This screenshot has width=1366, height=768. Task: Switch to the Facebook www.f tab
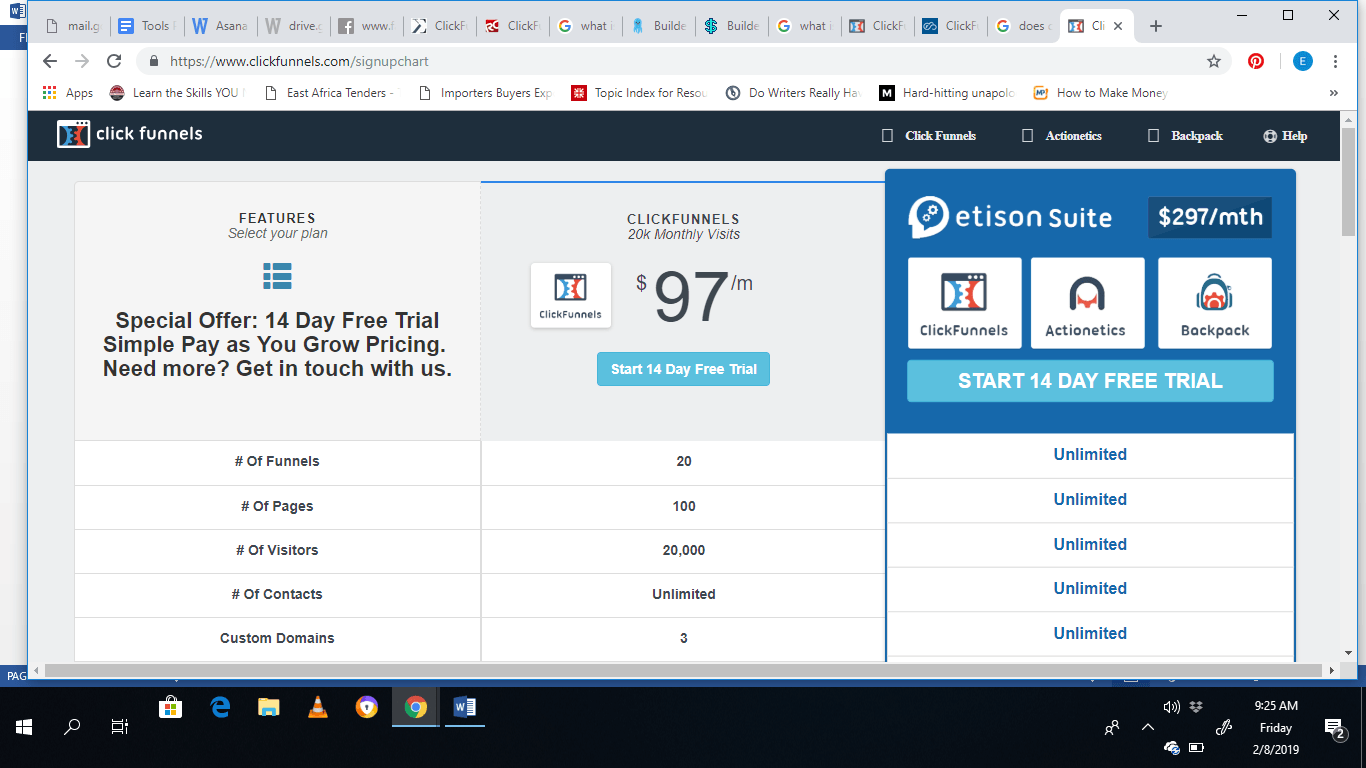coord(366,26)
